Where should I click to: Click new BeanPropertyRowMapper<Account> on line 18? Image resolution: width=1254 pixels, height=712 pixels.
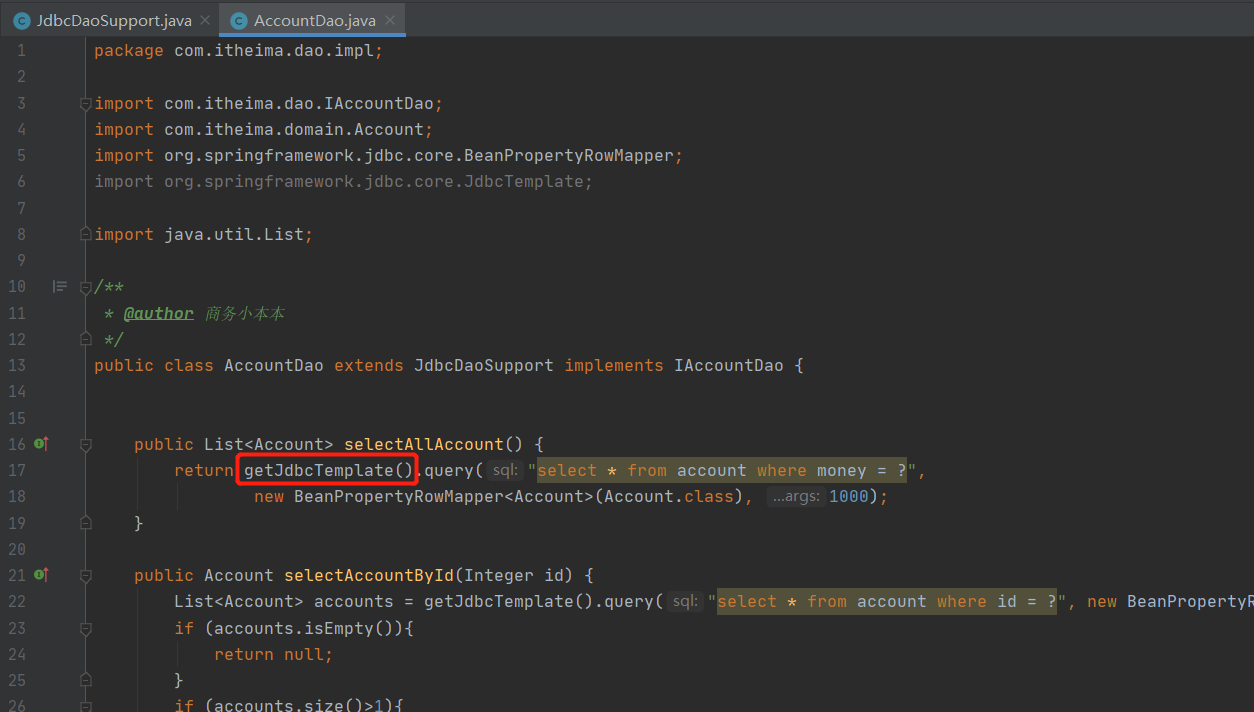tap(424, 496)
